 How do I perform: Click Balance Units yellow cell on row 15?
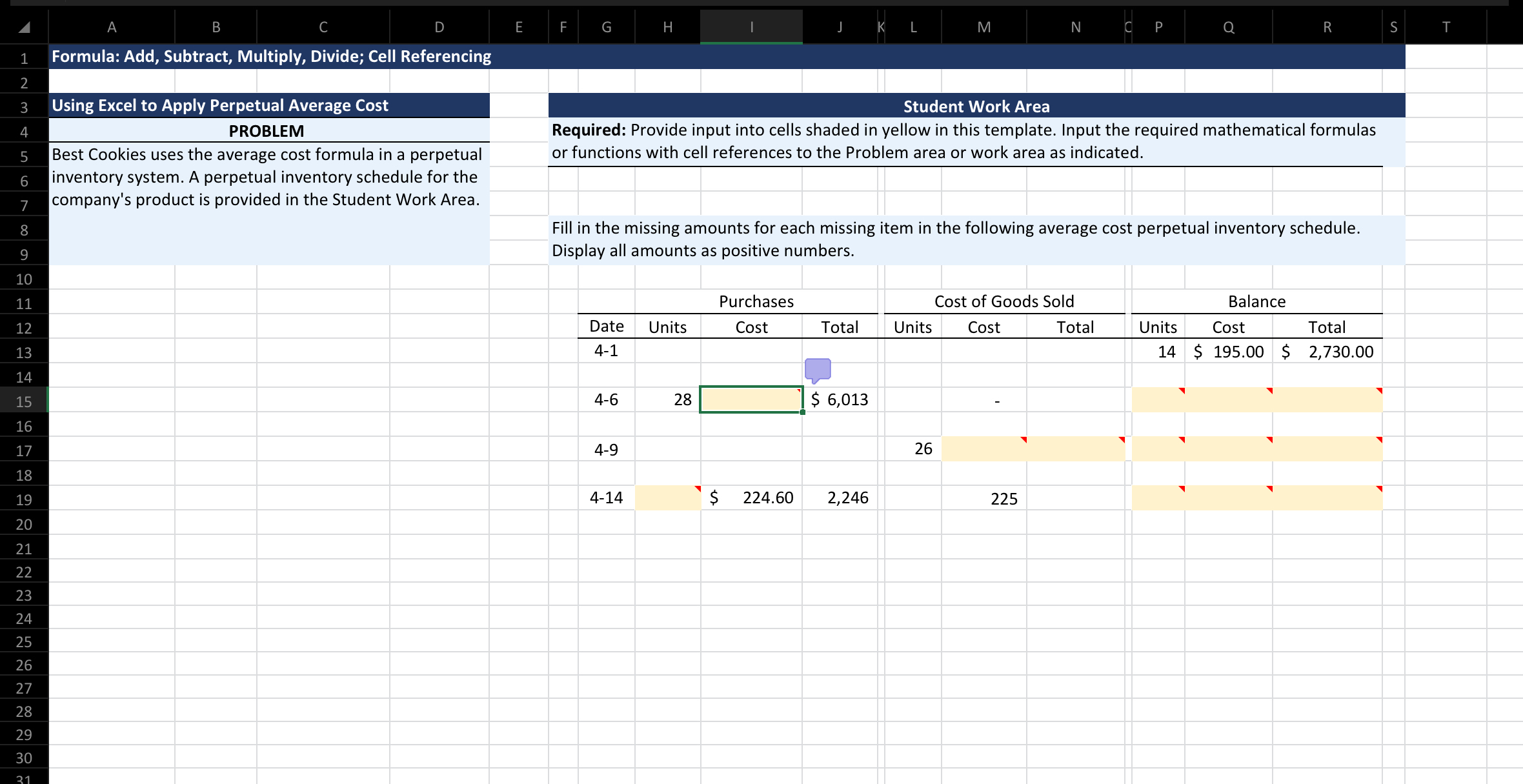(x=1158, y=399)
